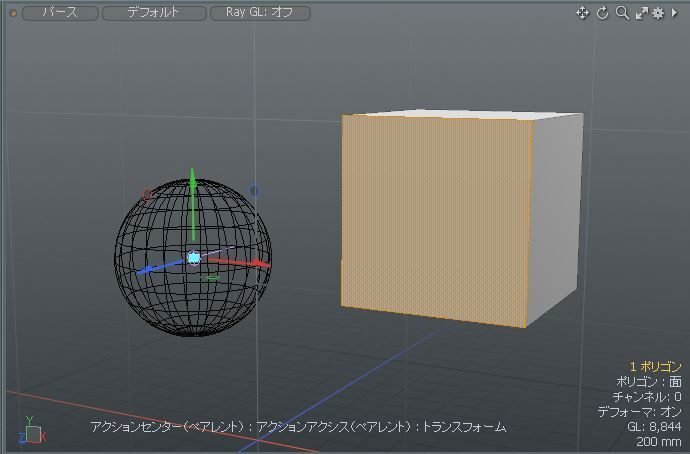690x454 pixels.
Task: Click the blue Z-axis move handle
Action: pos(161,267)
